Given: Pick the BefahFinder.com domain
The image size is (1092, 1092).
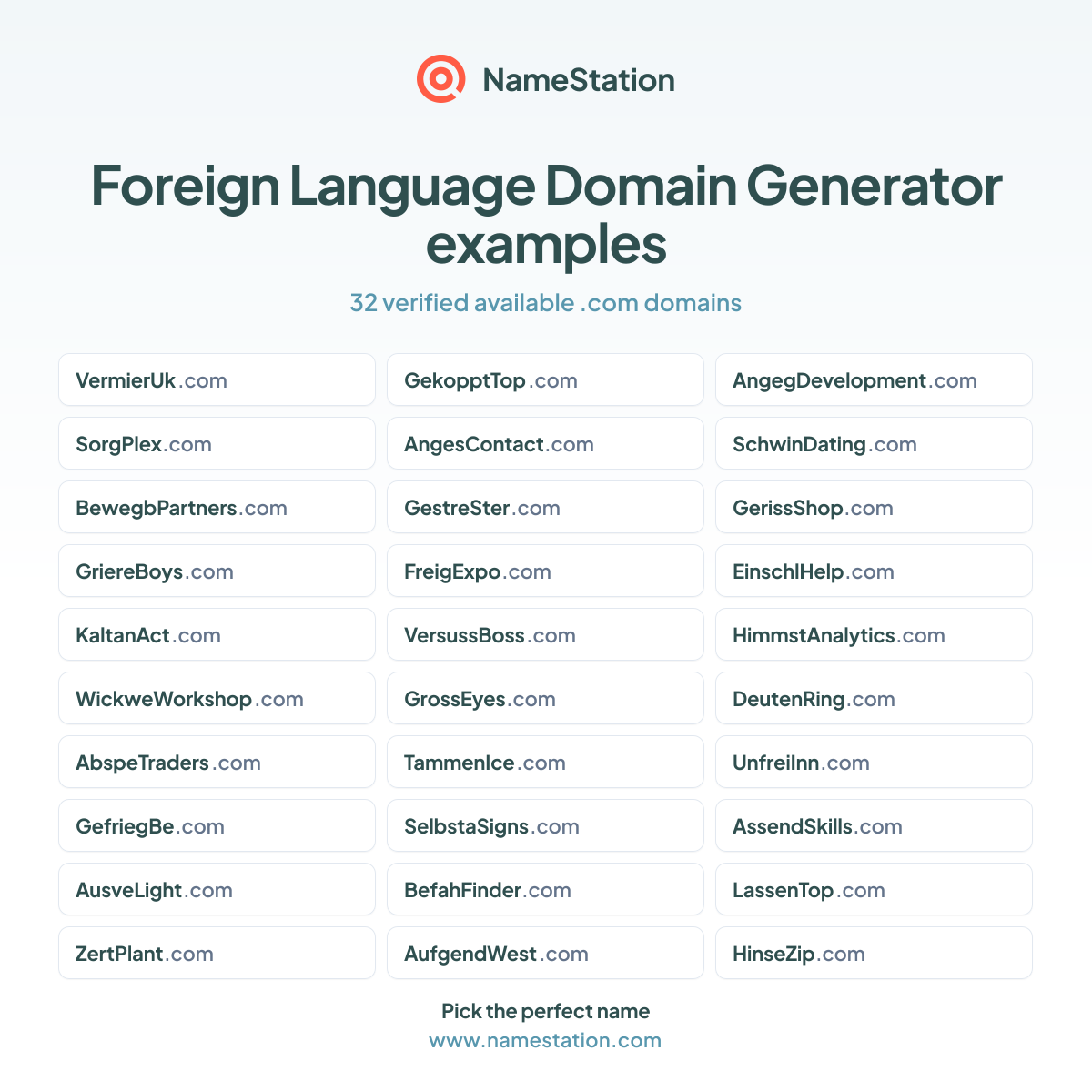Looking at the screenshot, I should click(x=546, y=889).
